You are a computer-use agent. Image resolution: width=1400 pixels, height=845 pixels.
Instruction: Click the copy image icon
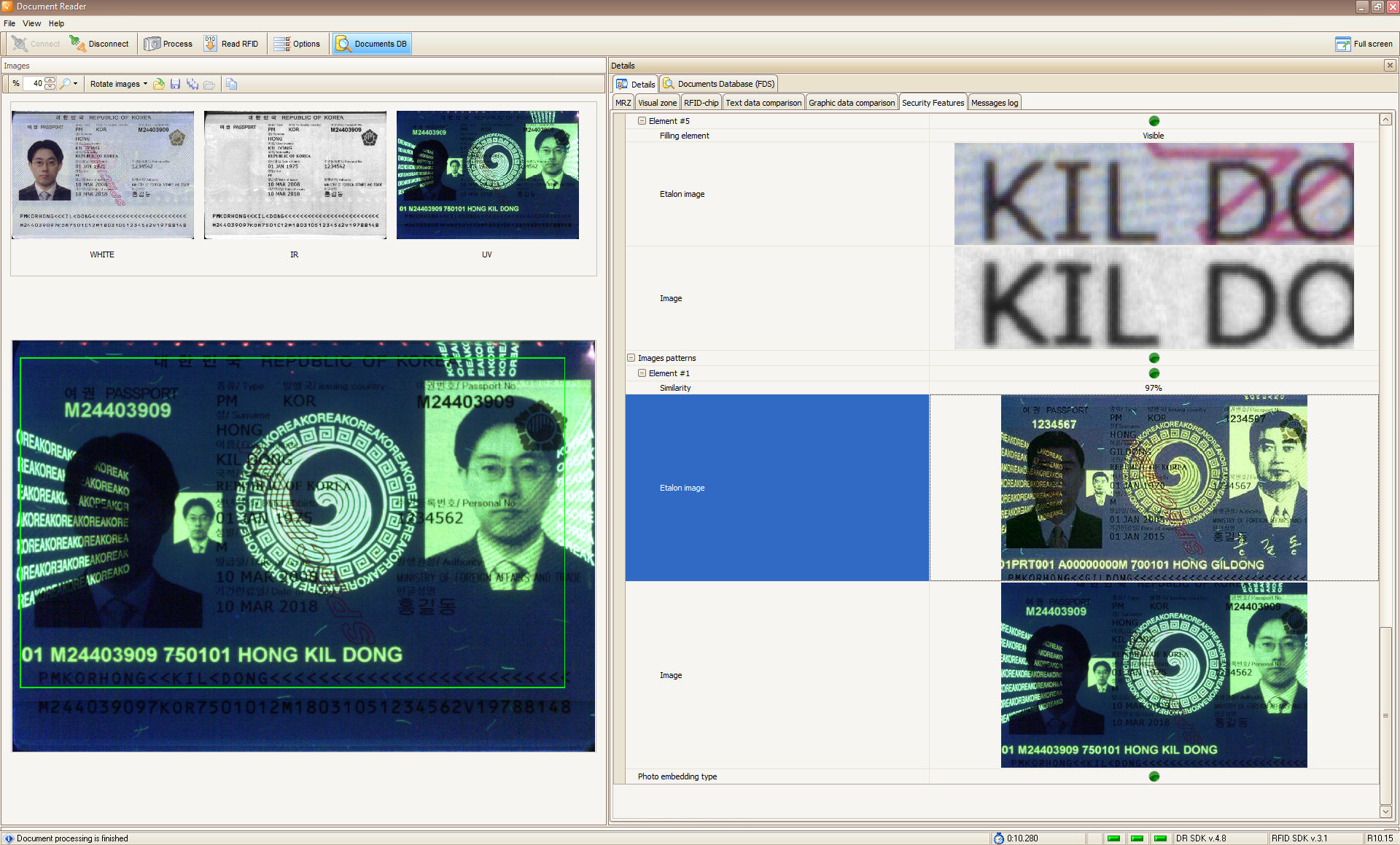[x=231, y=84]
